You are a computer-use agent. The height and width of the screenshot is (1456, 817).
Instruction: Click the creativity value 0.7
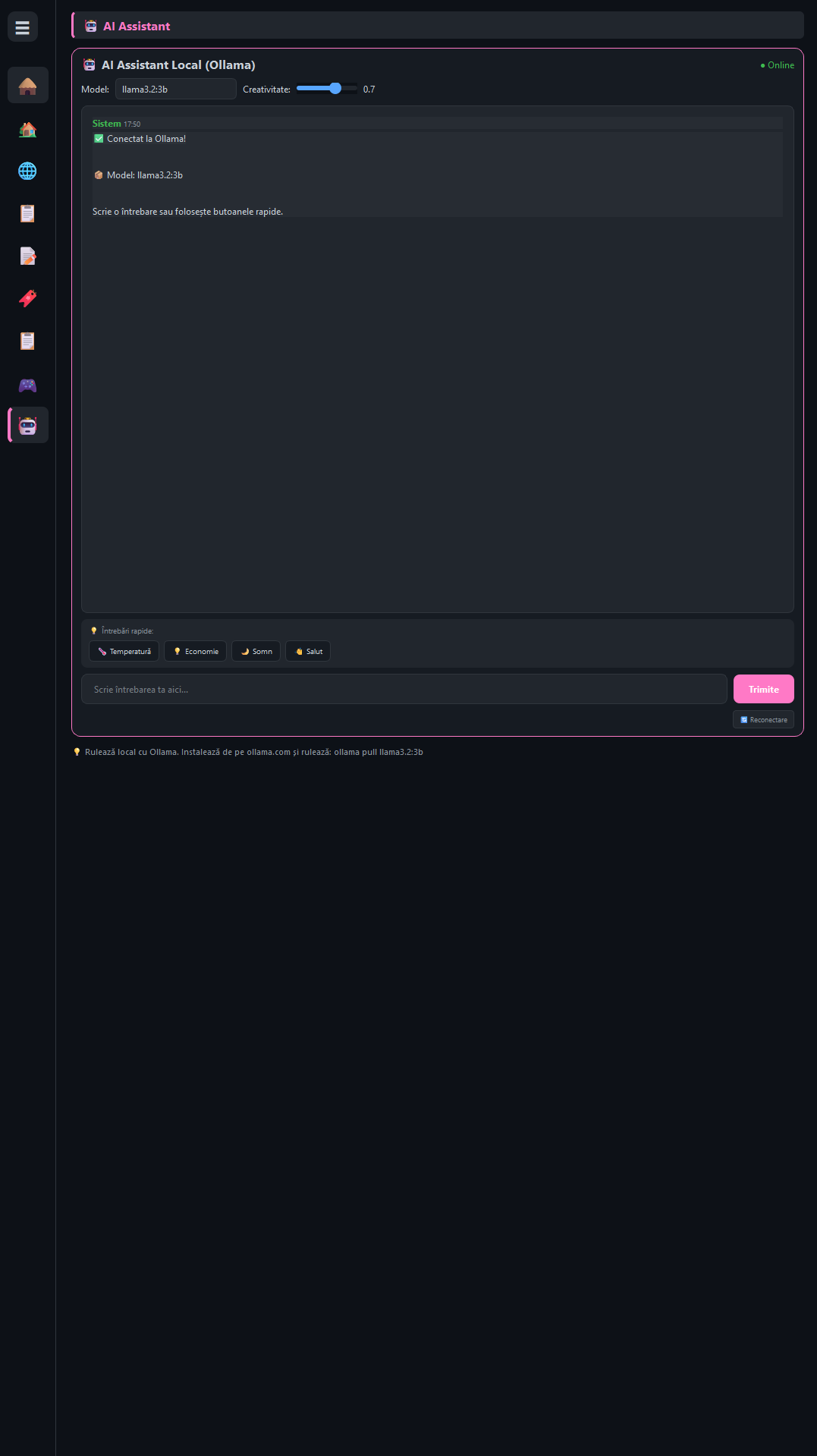369,90
